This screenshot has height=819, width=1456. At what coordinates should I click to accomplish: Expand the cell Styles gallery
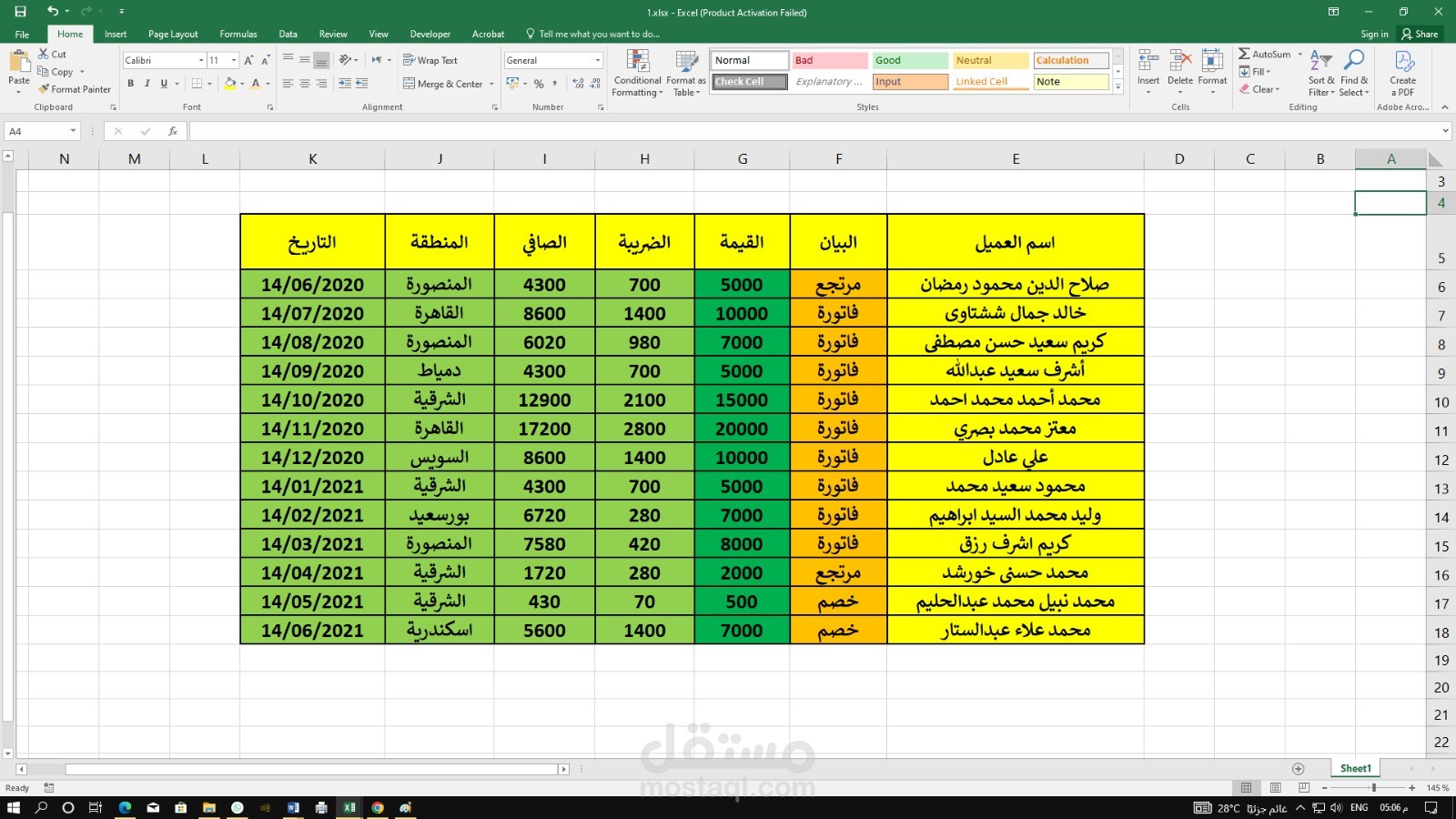1118,86
